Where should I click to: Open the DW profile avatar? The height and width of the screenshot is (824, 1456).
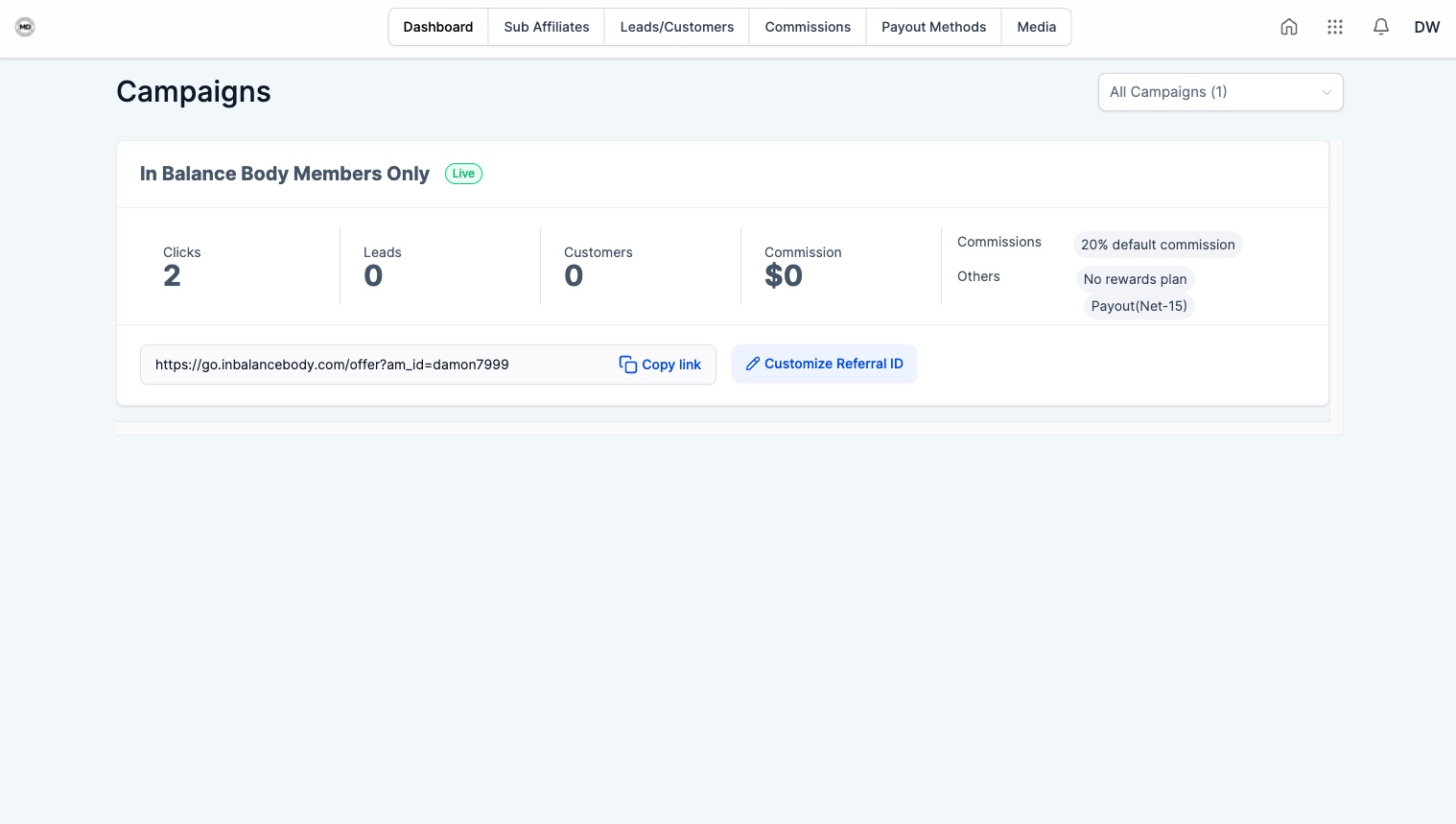[x=1426, y=27]
